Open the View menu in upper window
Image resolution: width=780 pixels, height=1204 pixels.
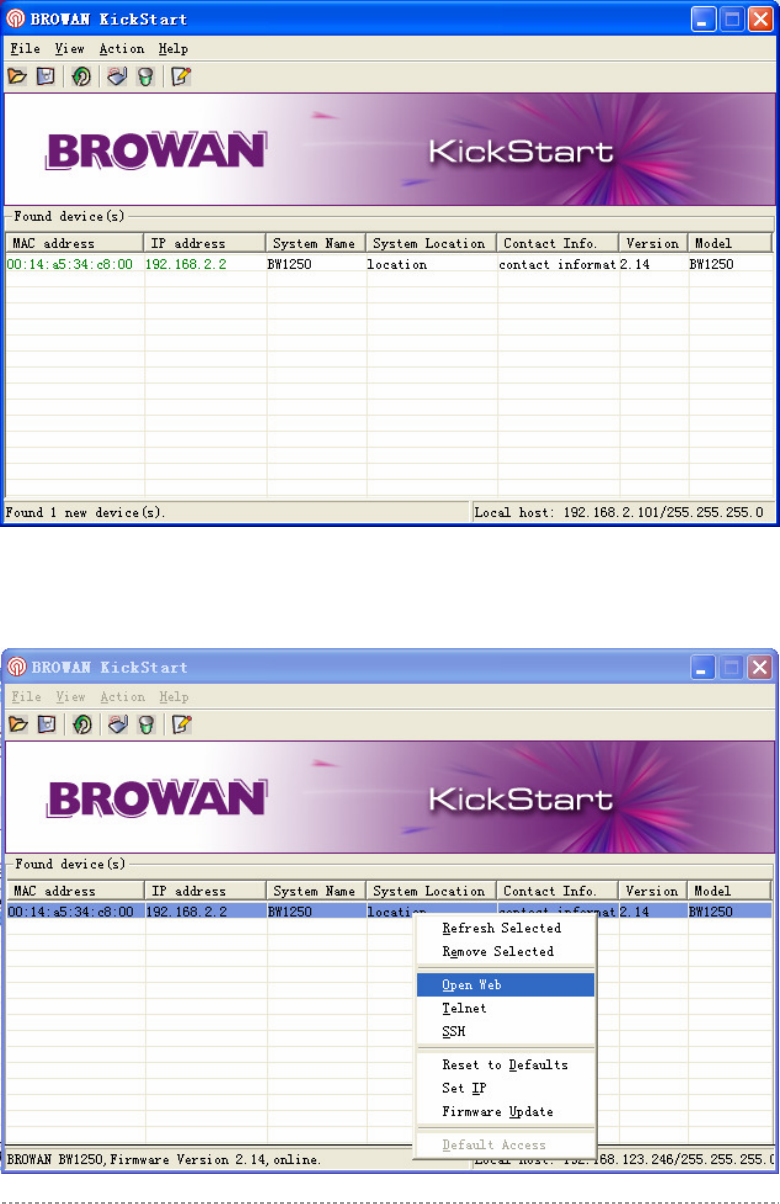point(69,48)
